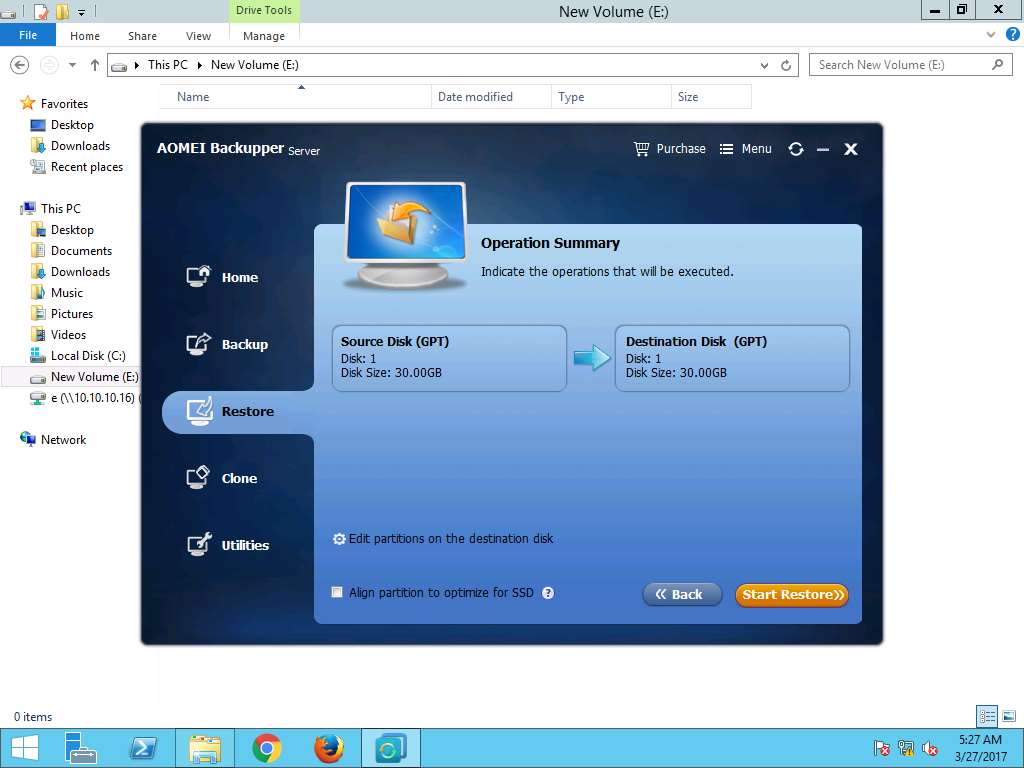This screenshot has width=1024, height=768.
Task: Click the Search New Volume (E:) field
Action: point(910,65)
